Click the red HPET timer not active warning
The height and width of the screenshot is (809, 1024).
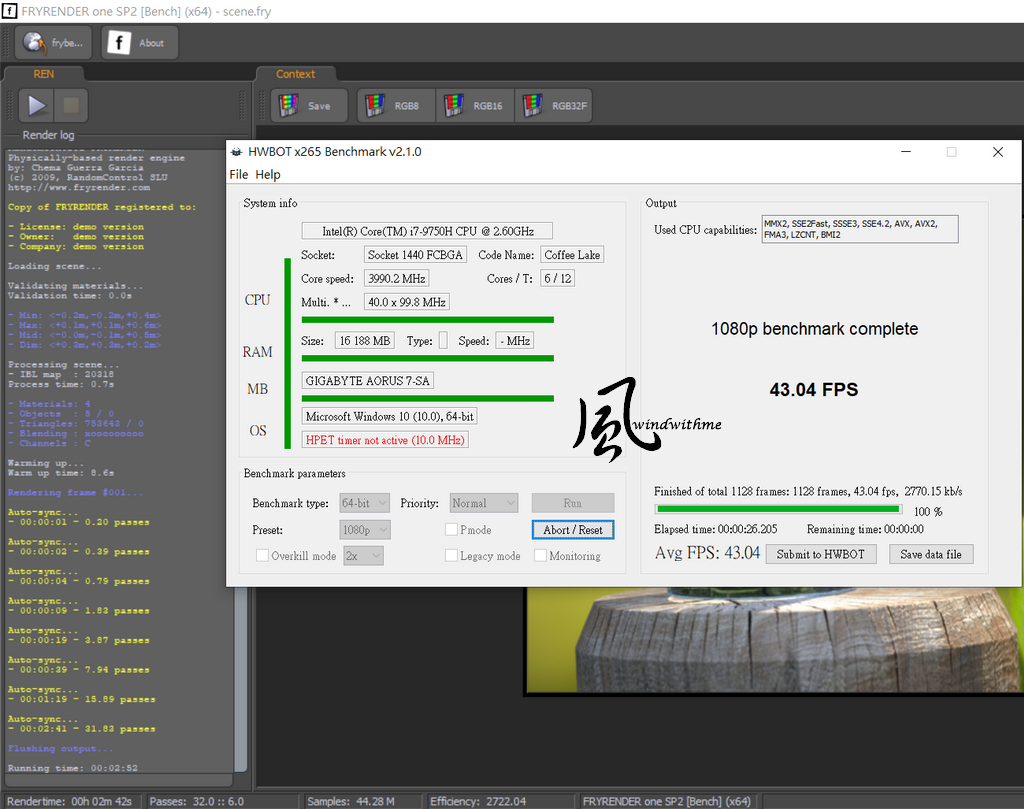point(385,440)
